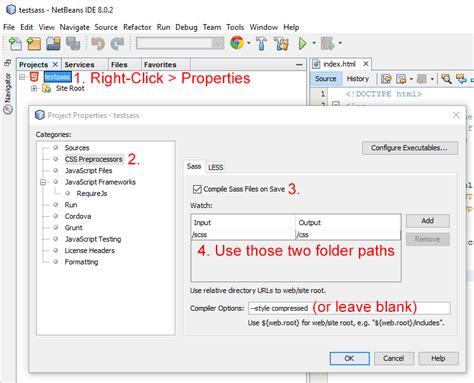Viewport: 474px width, 383px height.
Task: Click the dialog Help button
Action: [438, 358]
